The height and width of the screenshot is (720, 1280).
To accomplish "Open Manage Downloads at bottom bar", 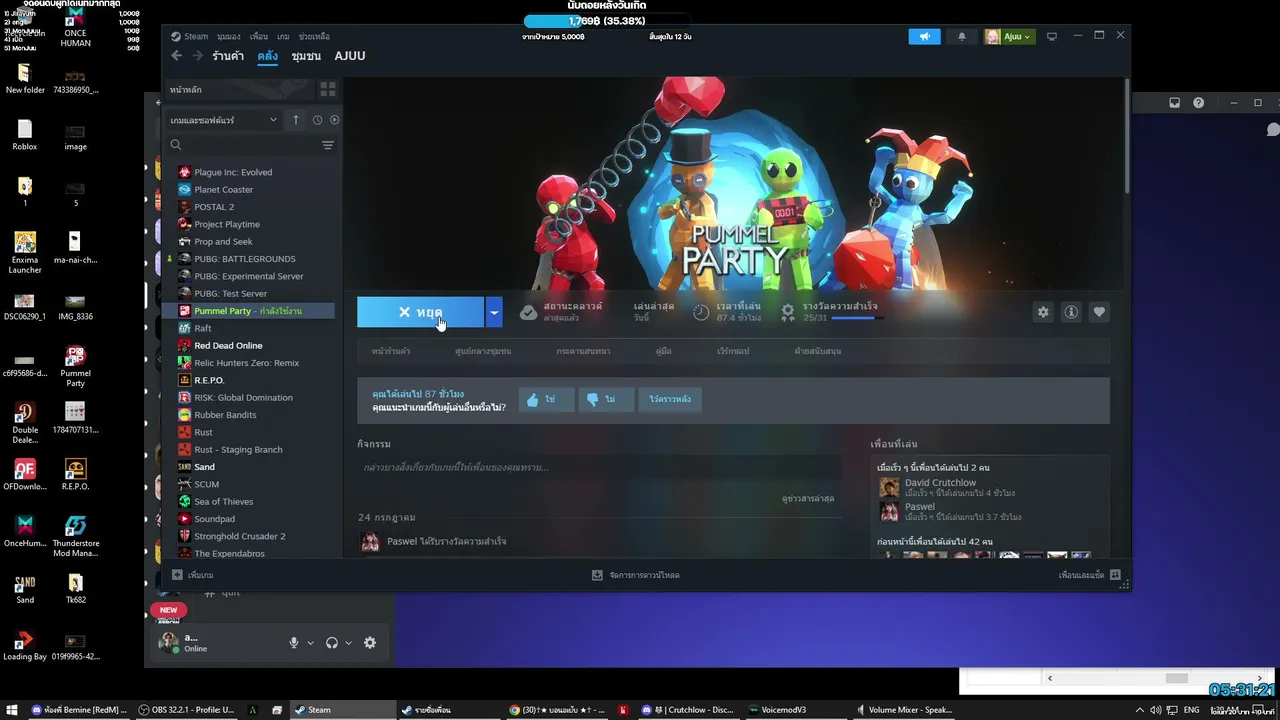I will 636,575.
